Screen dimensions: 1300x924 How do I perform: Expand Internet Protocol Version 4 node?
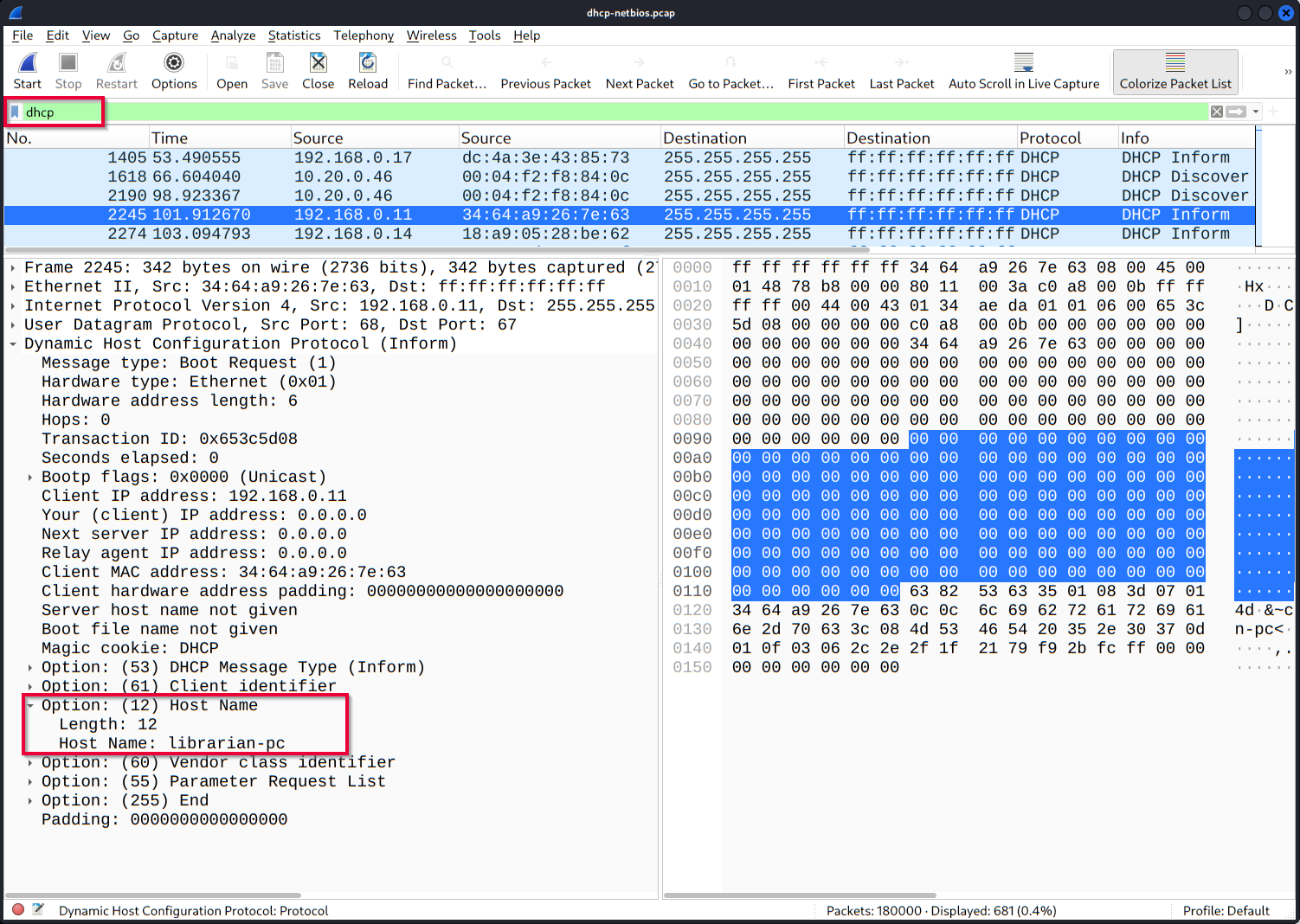[13, 305]
